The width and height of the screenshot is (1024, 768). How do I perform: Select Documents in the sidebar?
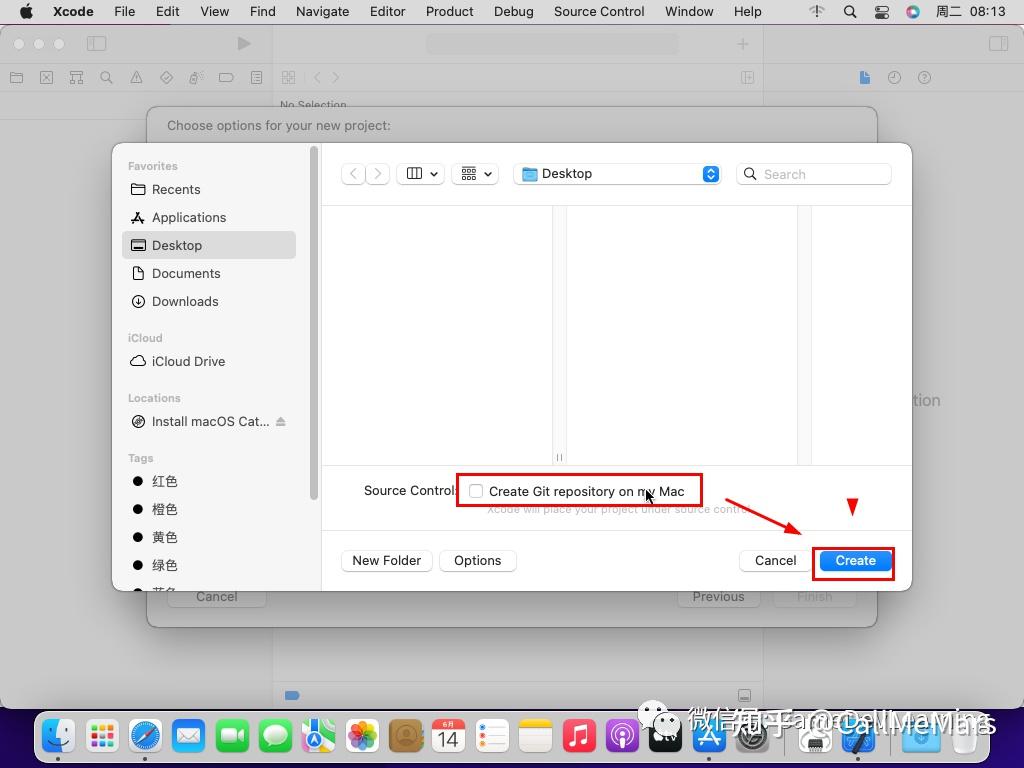click(x=209, y=274)
